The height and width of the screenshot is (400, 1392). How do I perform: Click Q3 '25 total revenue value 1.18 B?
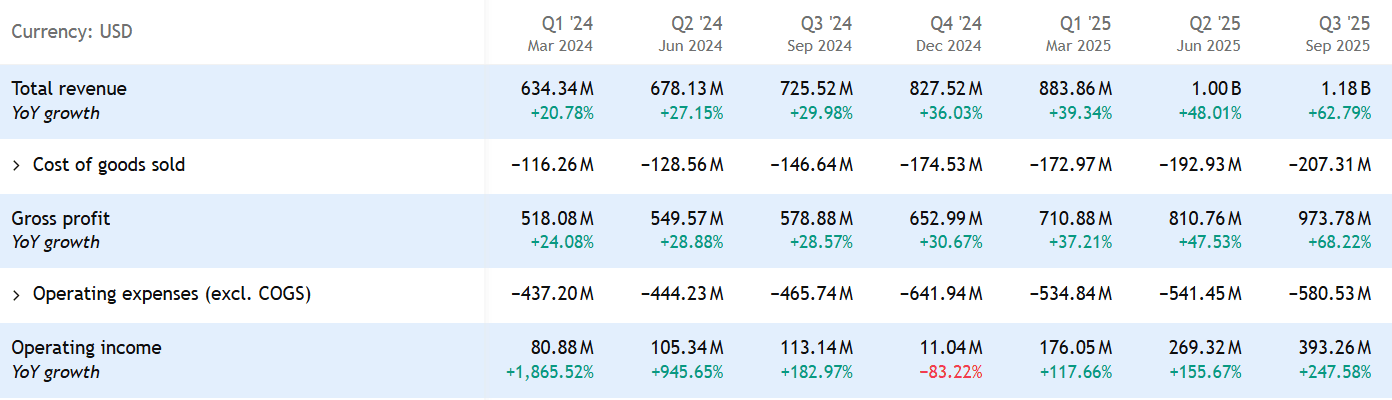click(1344, 89)
